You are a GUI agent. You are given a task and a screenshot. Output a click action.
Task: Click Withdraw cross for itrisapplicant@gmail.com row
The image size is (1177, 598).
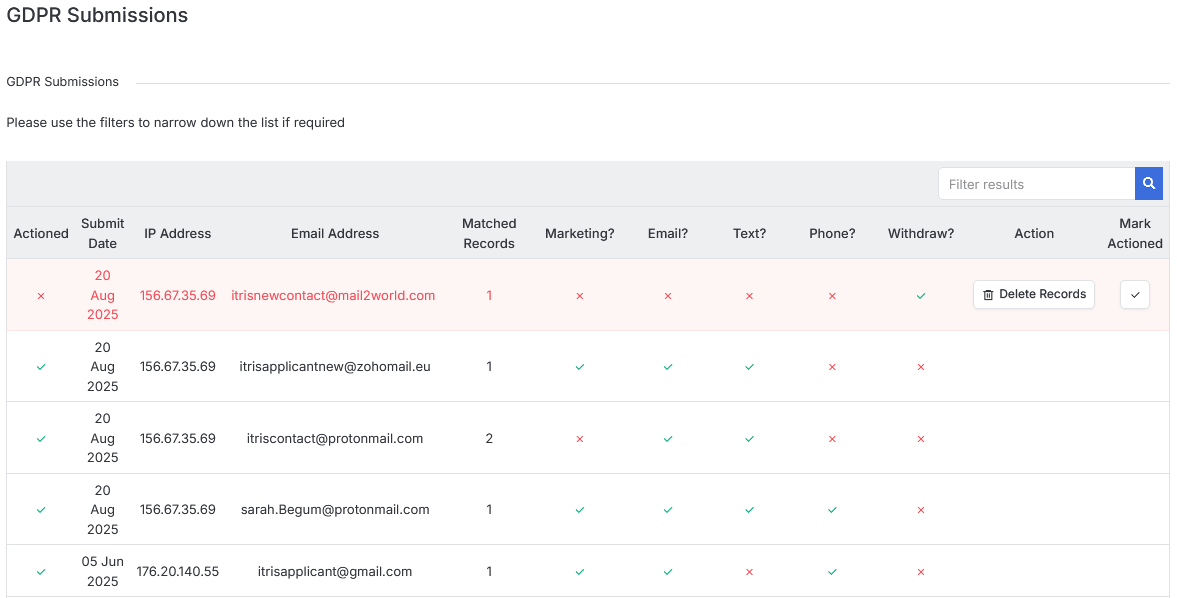click(921, 572)
